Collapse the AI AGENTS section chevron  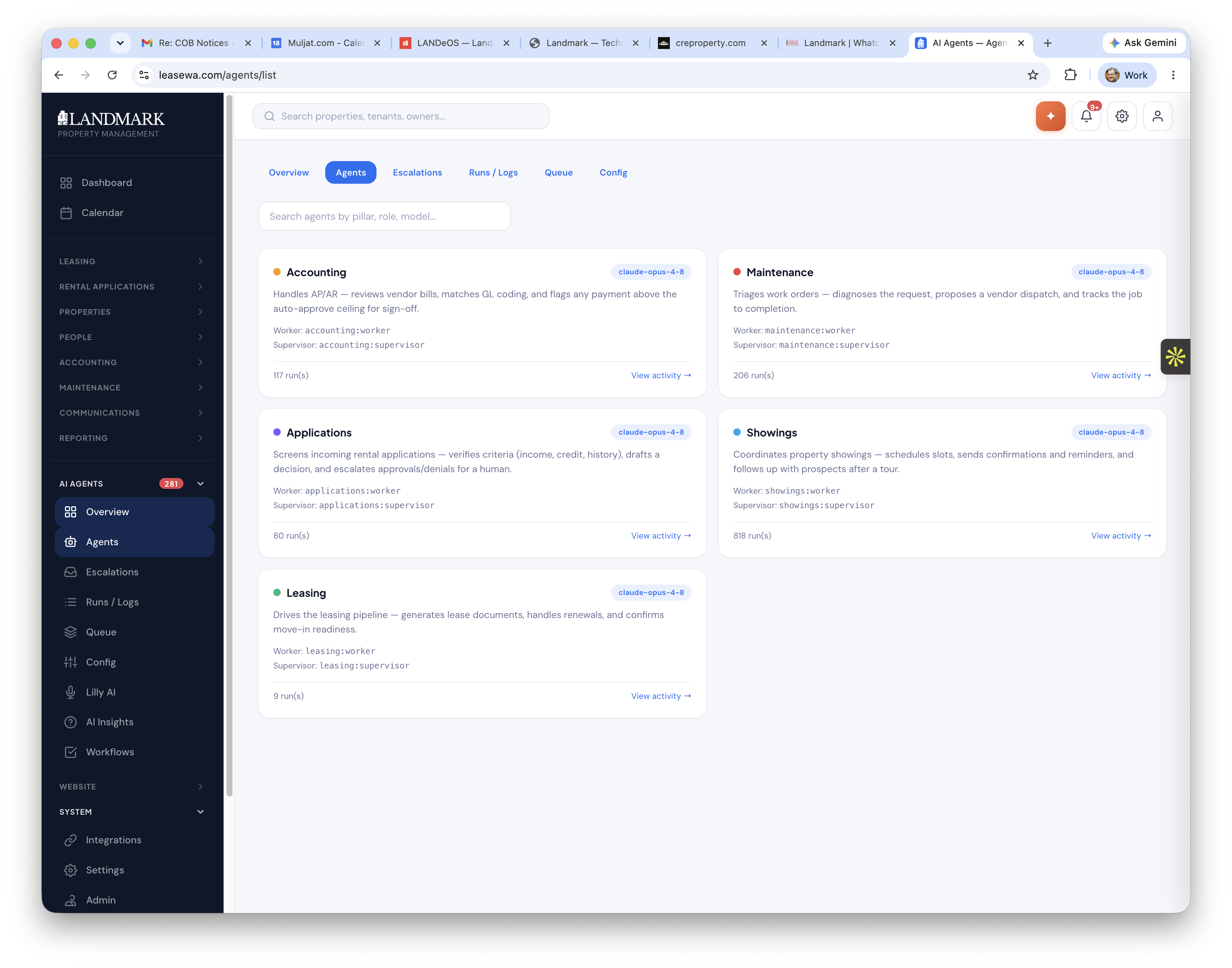pos(200,483)
